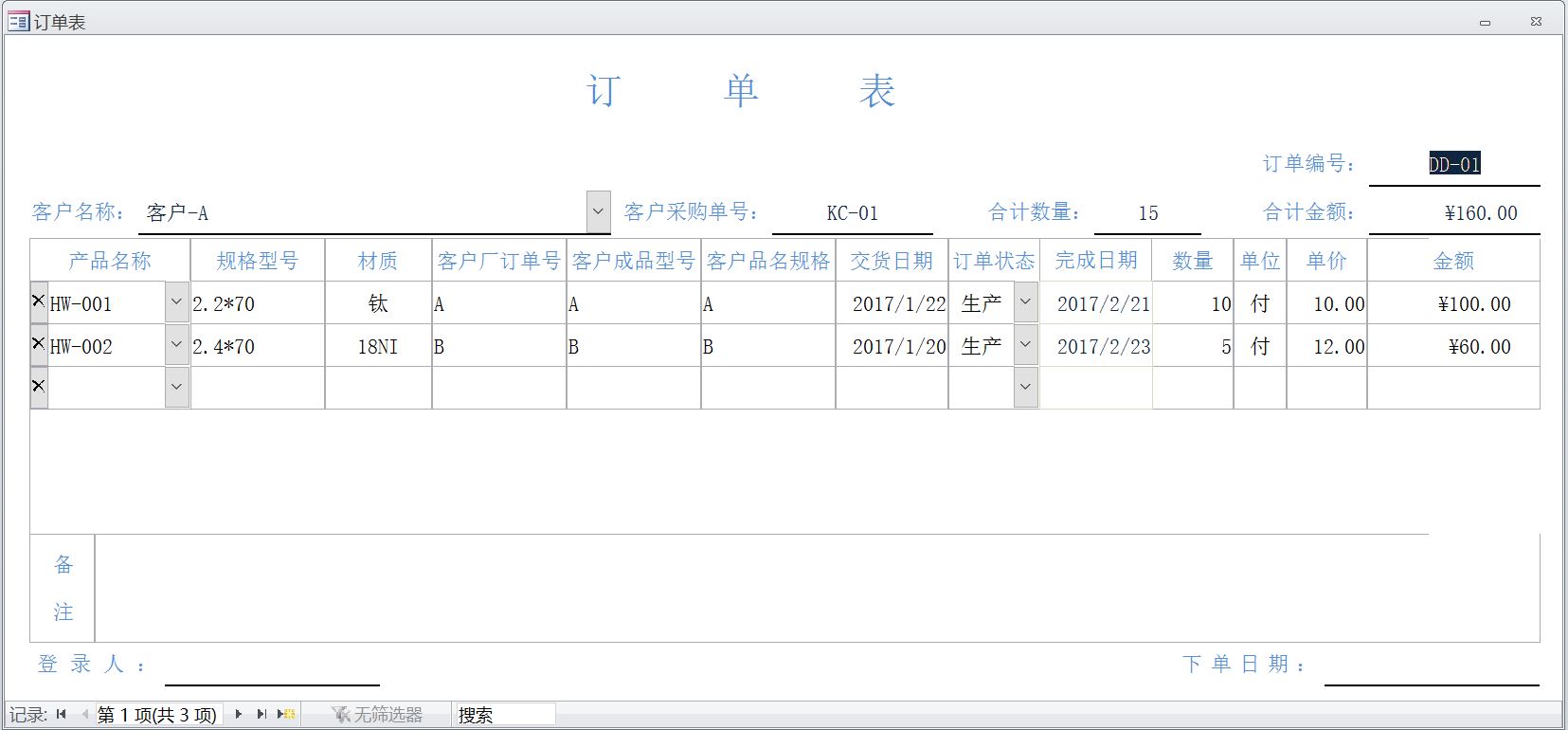Click the form icon beside the 订单表 title
This screenshot has width=1568, height=730.
click(x=18, y=21)
